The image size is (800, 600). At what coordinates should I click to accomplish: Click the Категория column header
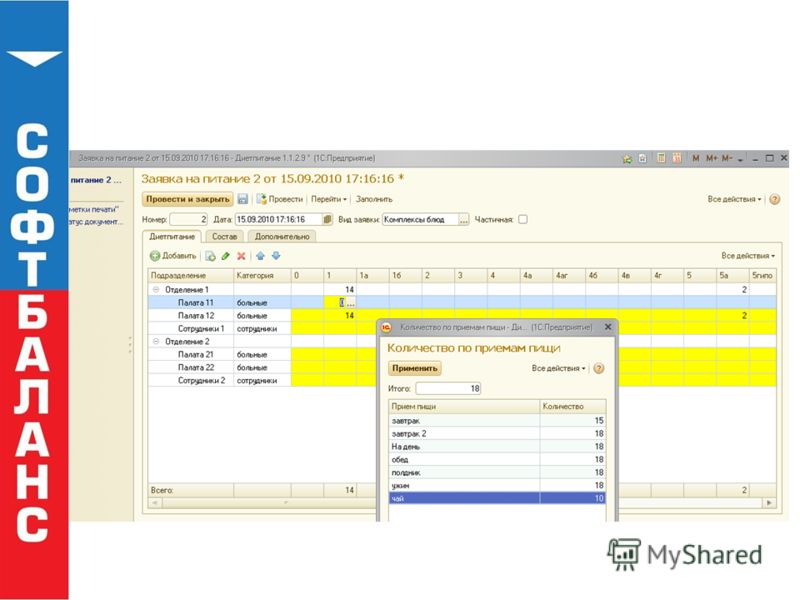262,276
